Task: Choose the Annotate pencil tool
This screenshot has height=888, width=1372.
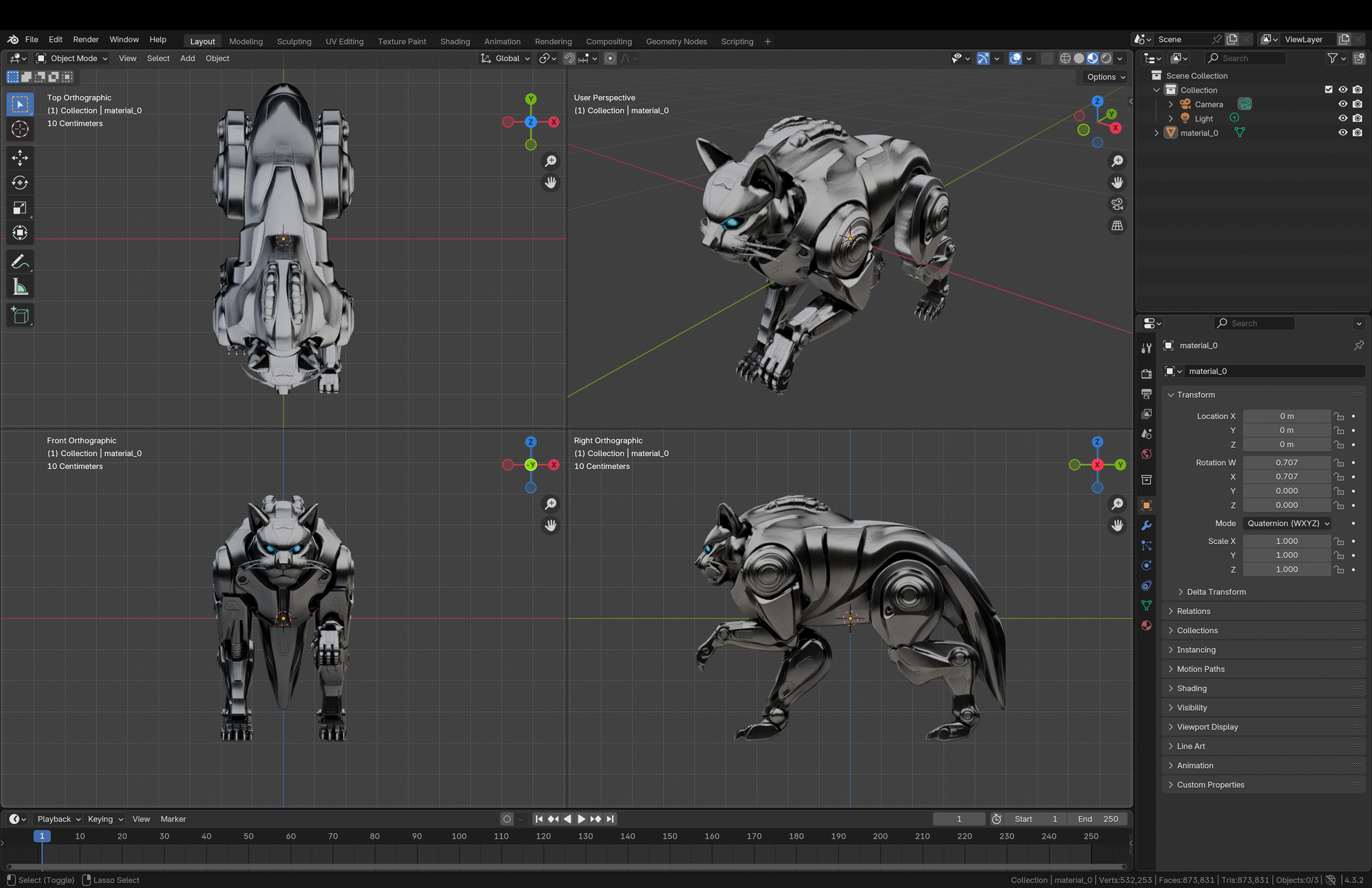Action: [x=20, y=262]
